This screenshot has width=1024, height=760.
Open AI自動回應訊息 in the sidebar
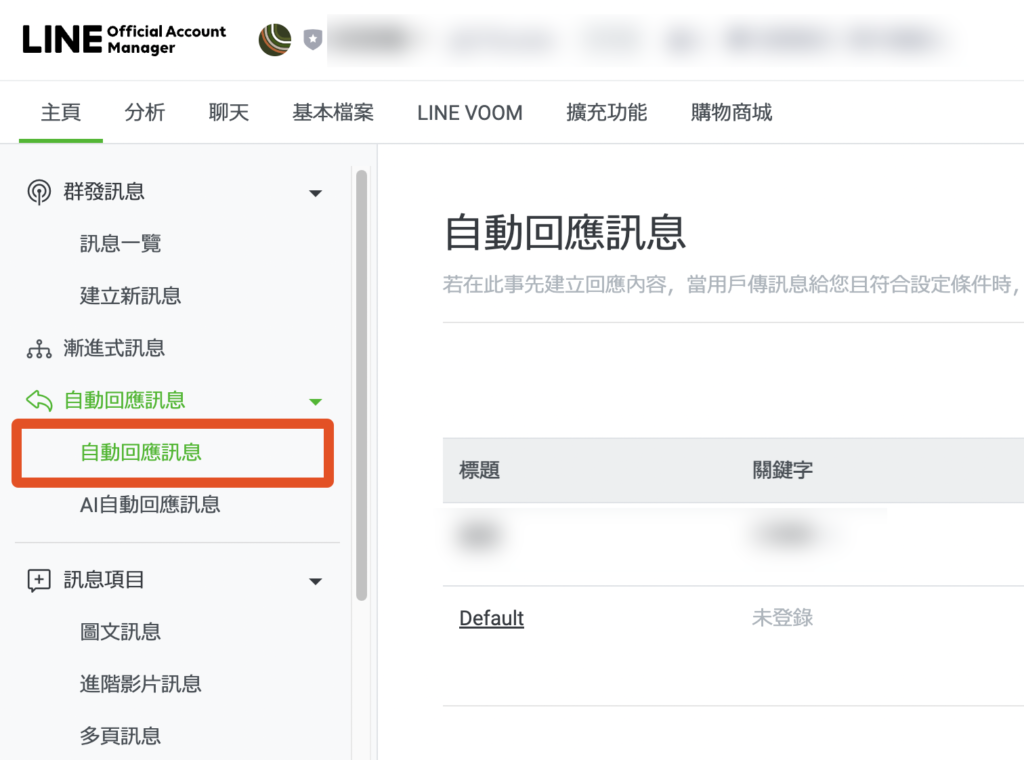[x=150, y=505]
